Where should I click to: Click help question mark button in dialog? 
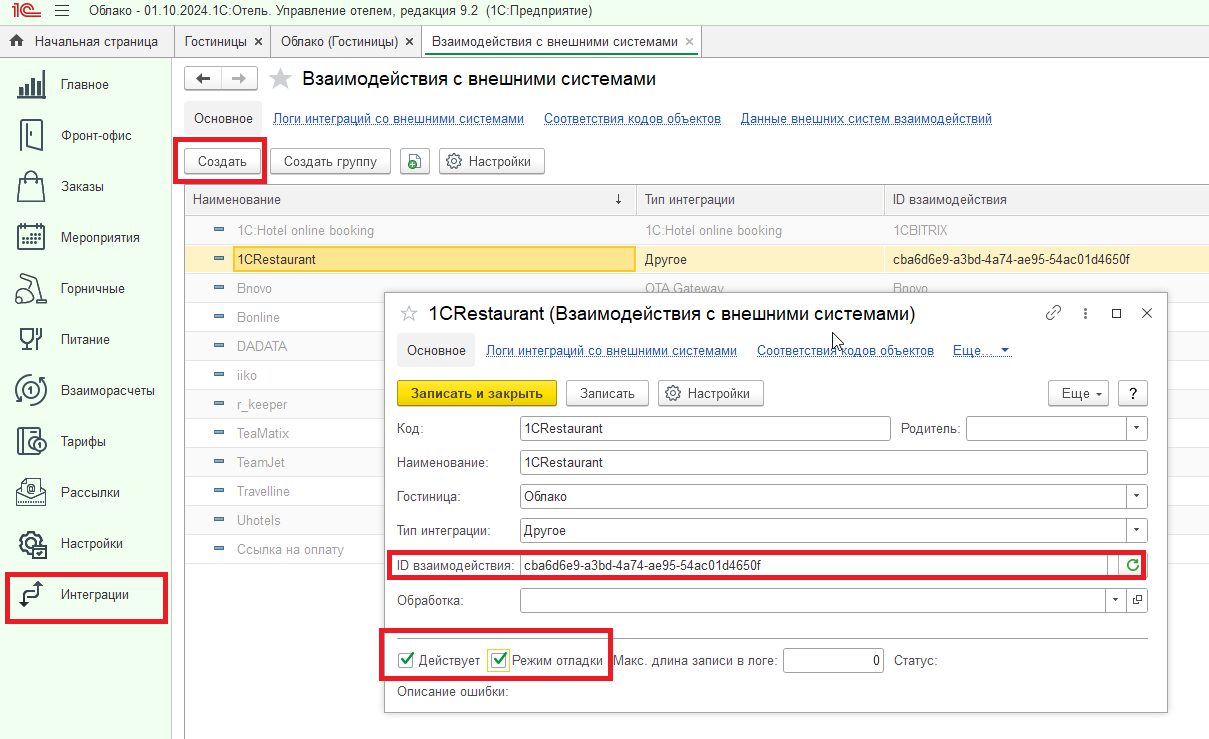tap(1132, 394)
